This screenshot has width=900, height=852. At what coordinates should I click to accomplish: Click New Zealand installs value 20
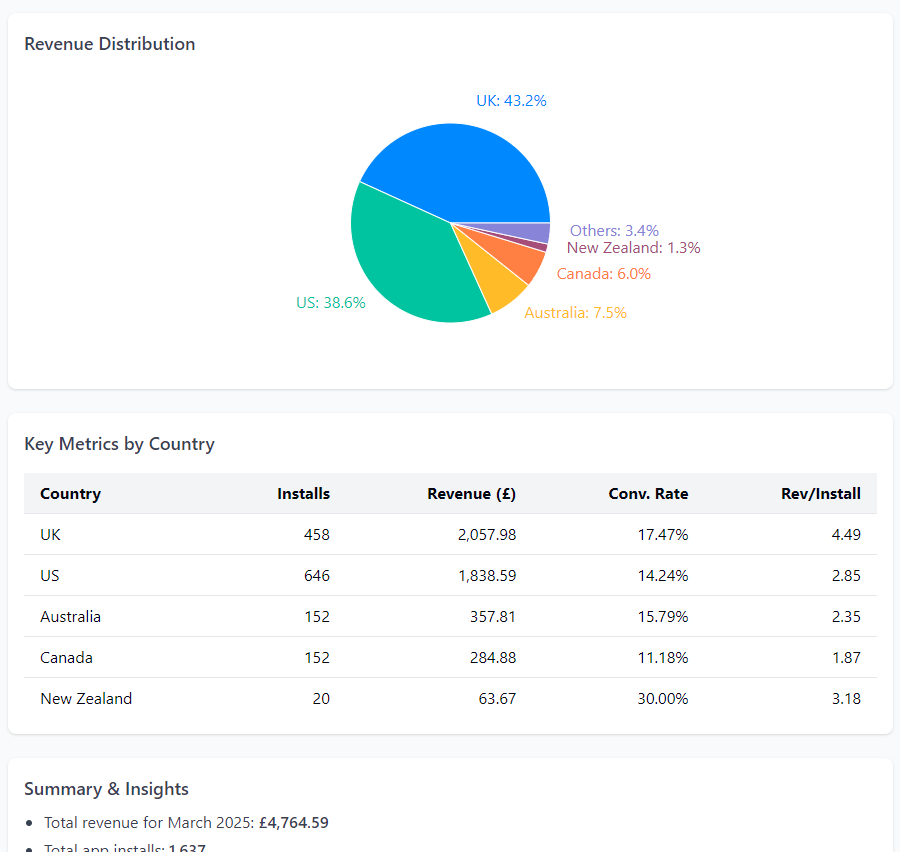[321, 699]
